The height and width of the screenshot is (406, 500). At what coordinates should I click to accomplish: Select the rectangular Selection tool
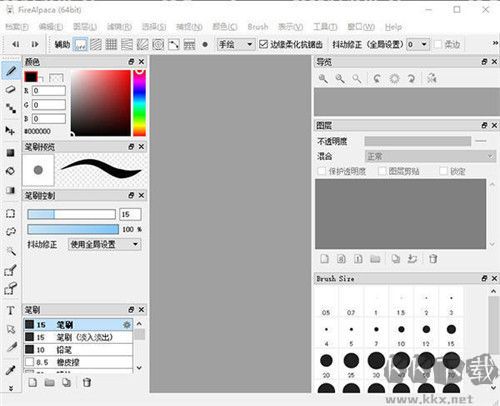point(11,213)
